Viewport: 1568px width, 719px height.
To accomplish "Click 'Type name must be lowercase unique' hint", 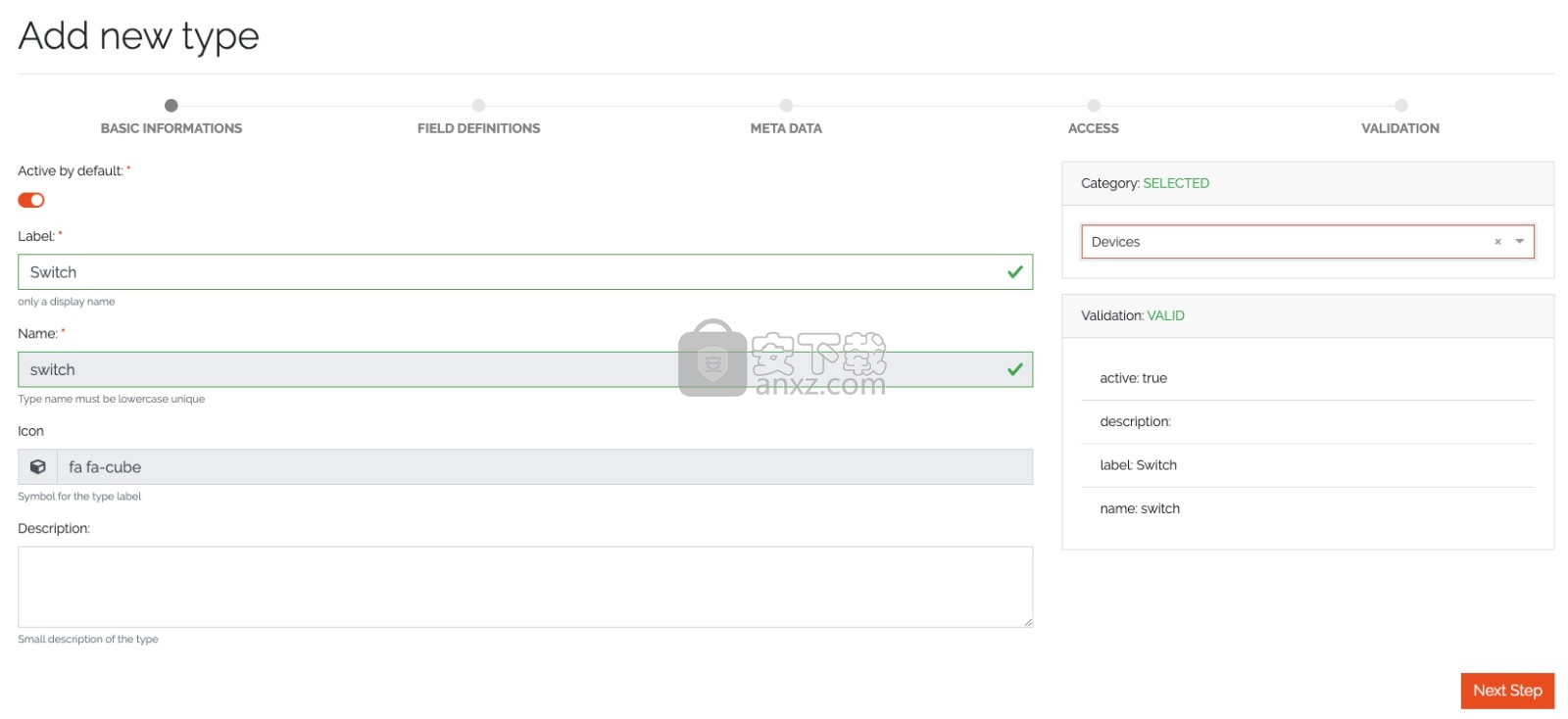I will pos(112,399).
